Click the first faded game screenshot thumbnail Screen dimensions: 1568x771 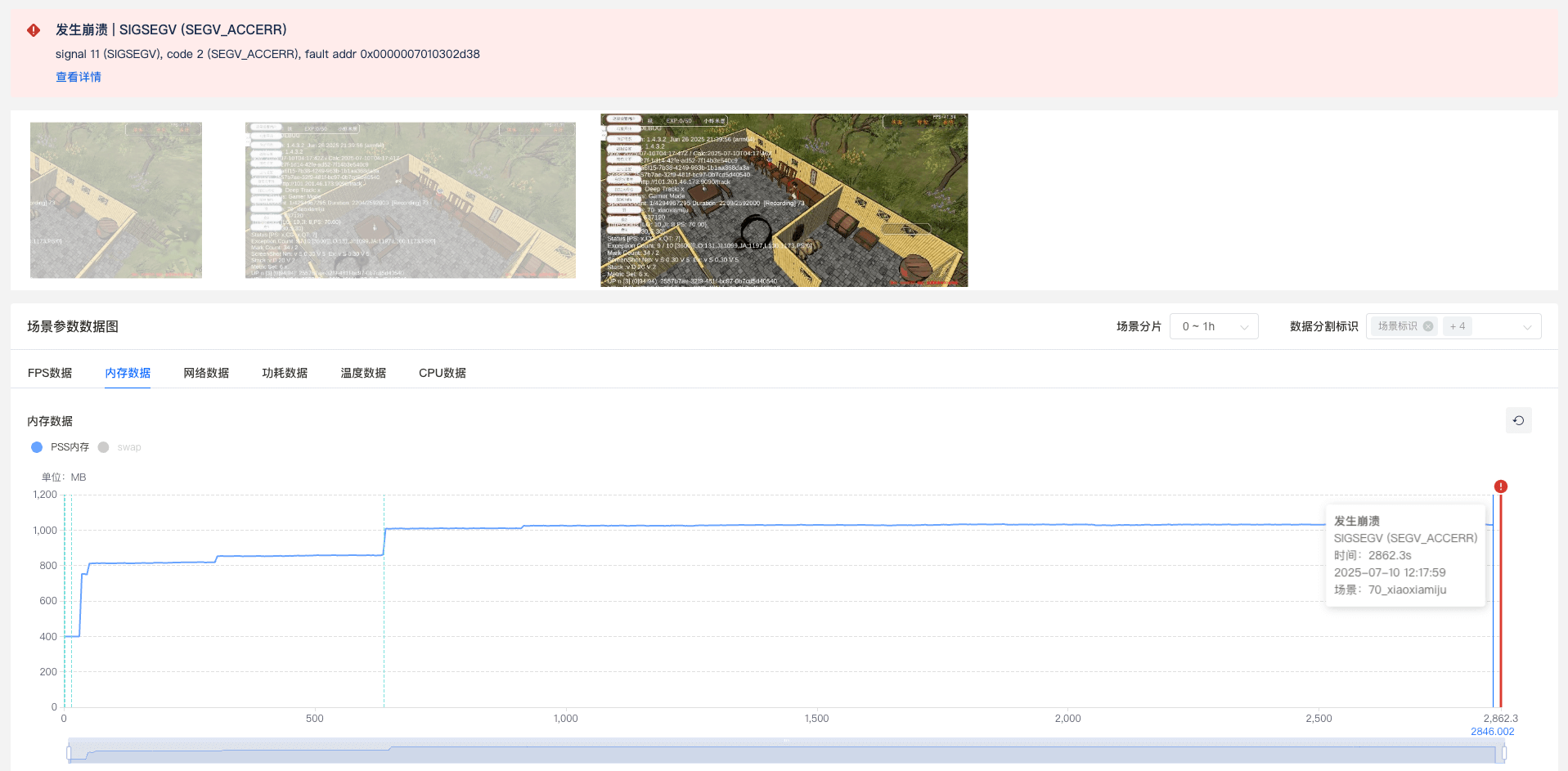[116, 200]
